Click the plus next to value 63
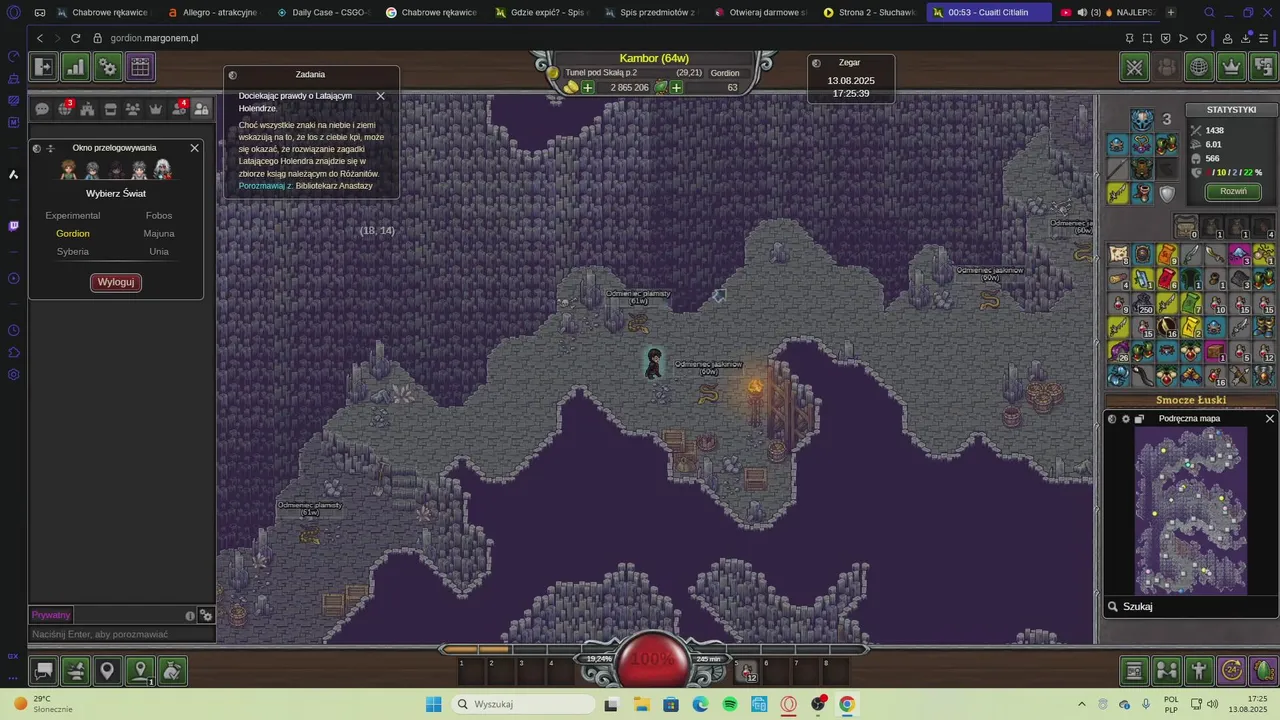Screen dimensions: 1280x720 [x=676, y=87]
